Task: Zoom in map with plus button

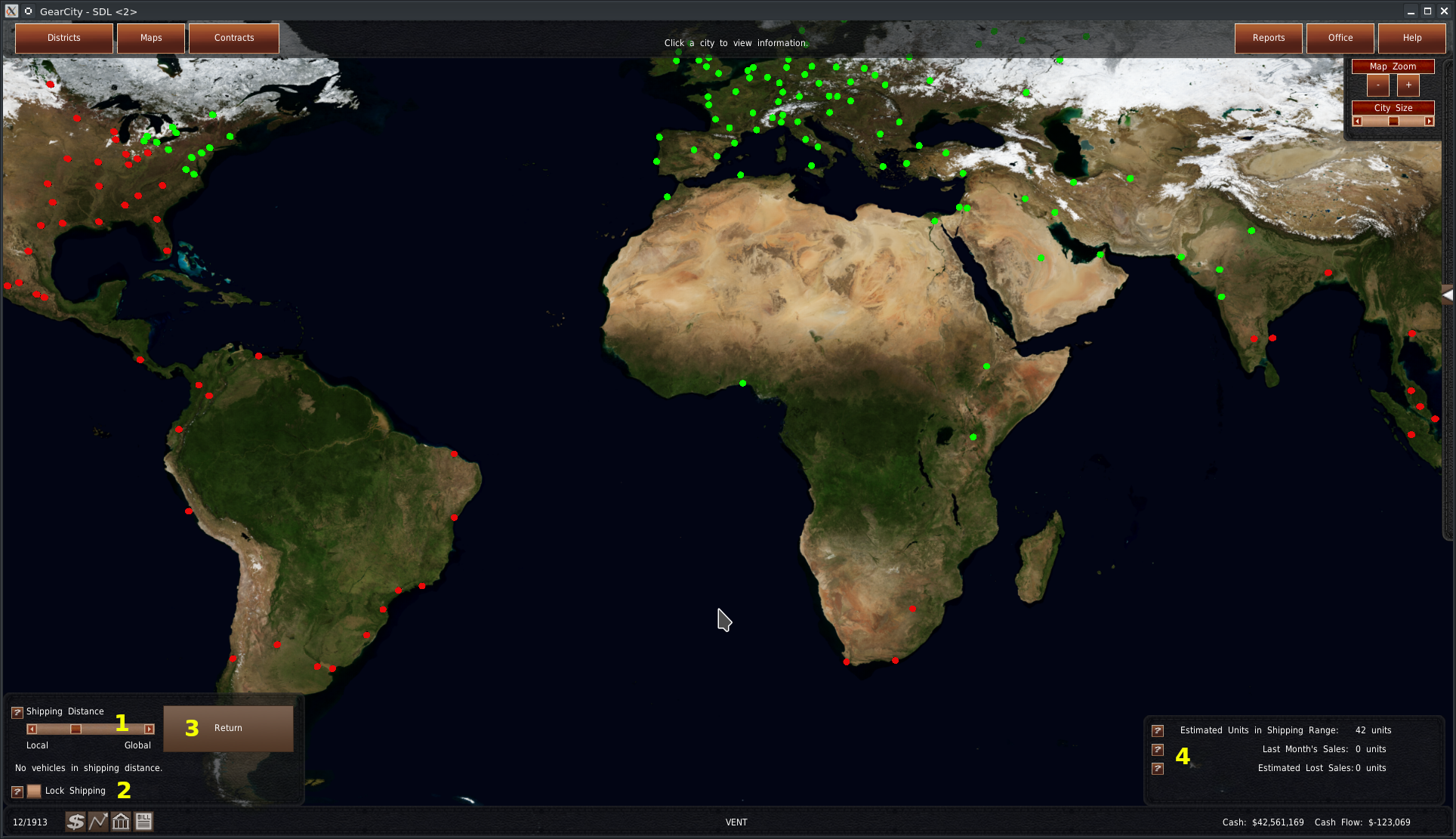Action: (1408, 85)
